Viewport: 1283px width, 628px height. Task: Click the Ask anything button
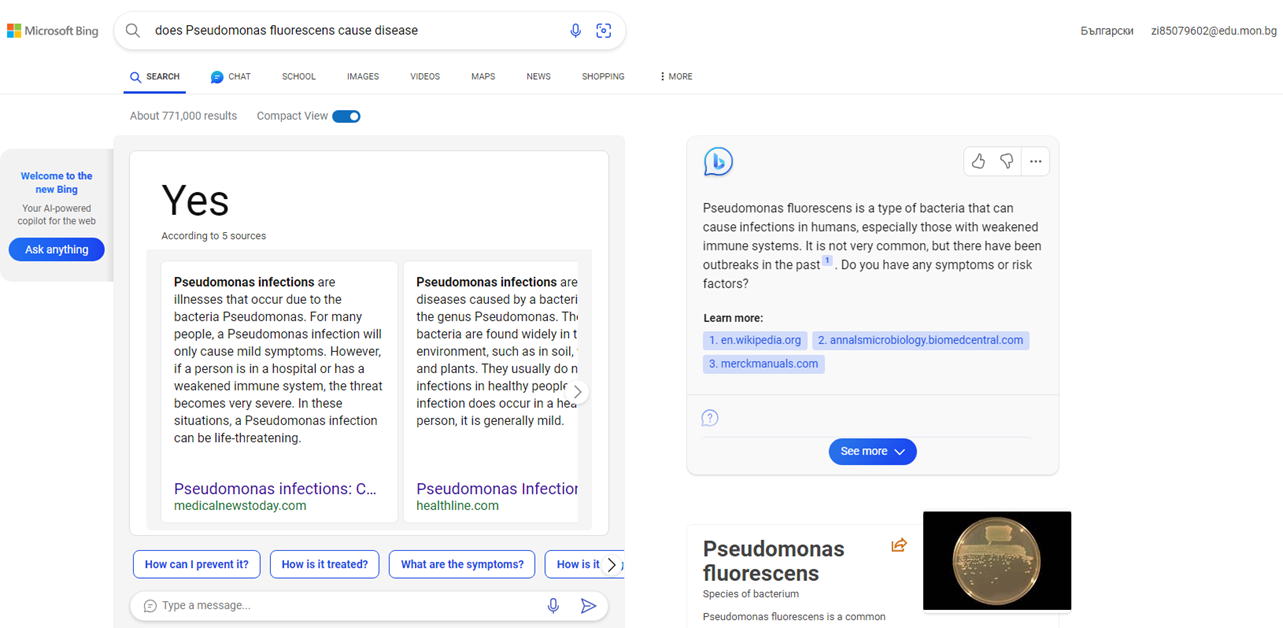click(57, 250)
